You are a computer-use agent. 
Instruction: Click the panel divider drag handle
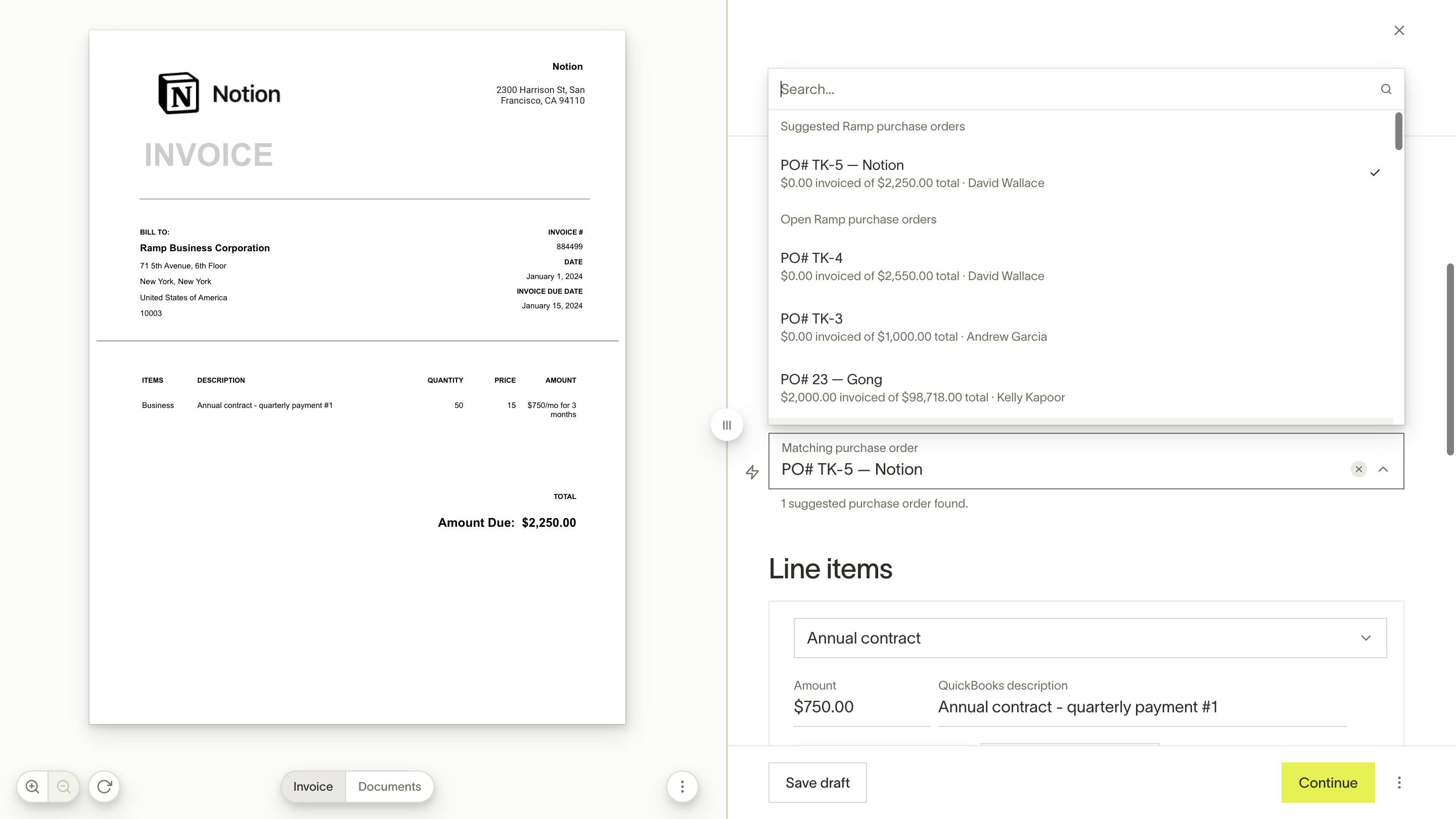[x=727, y=425]
